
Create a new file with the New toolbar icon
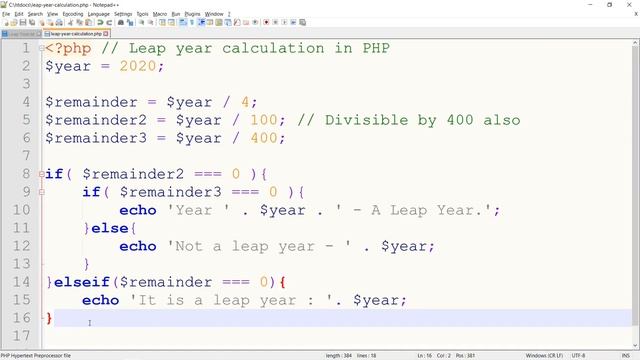coord(6,22)
